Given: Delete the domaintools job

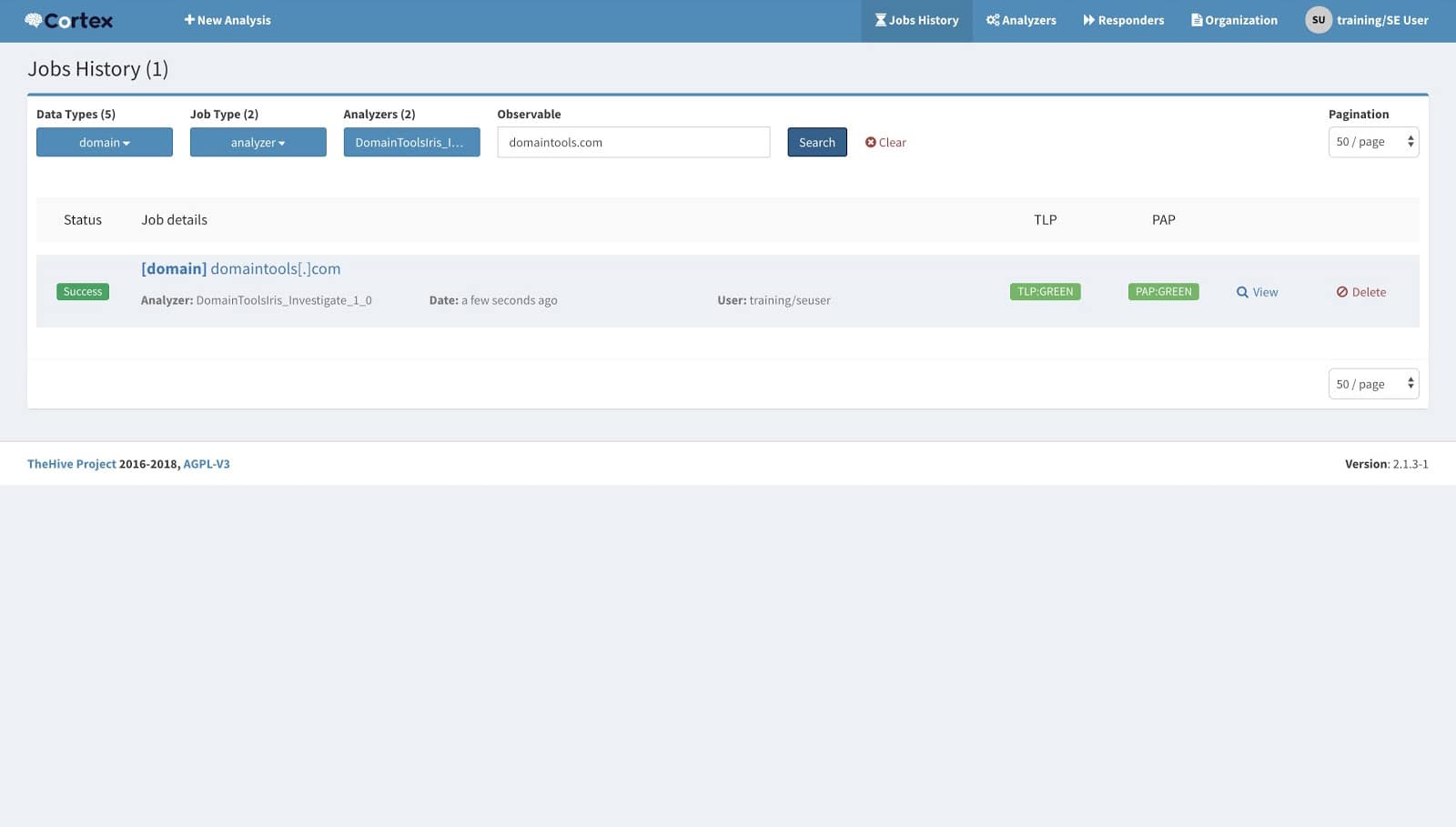Looking at the screenshot, I should point(1361,292).
